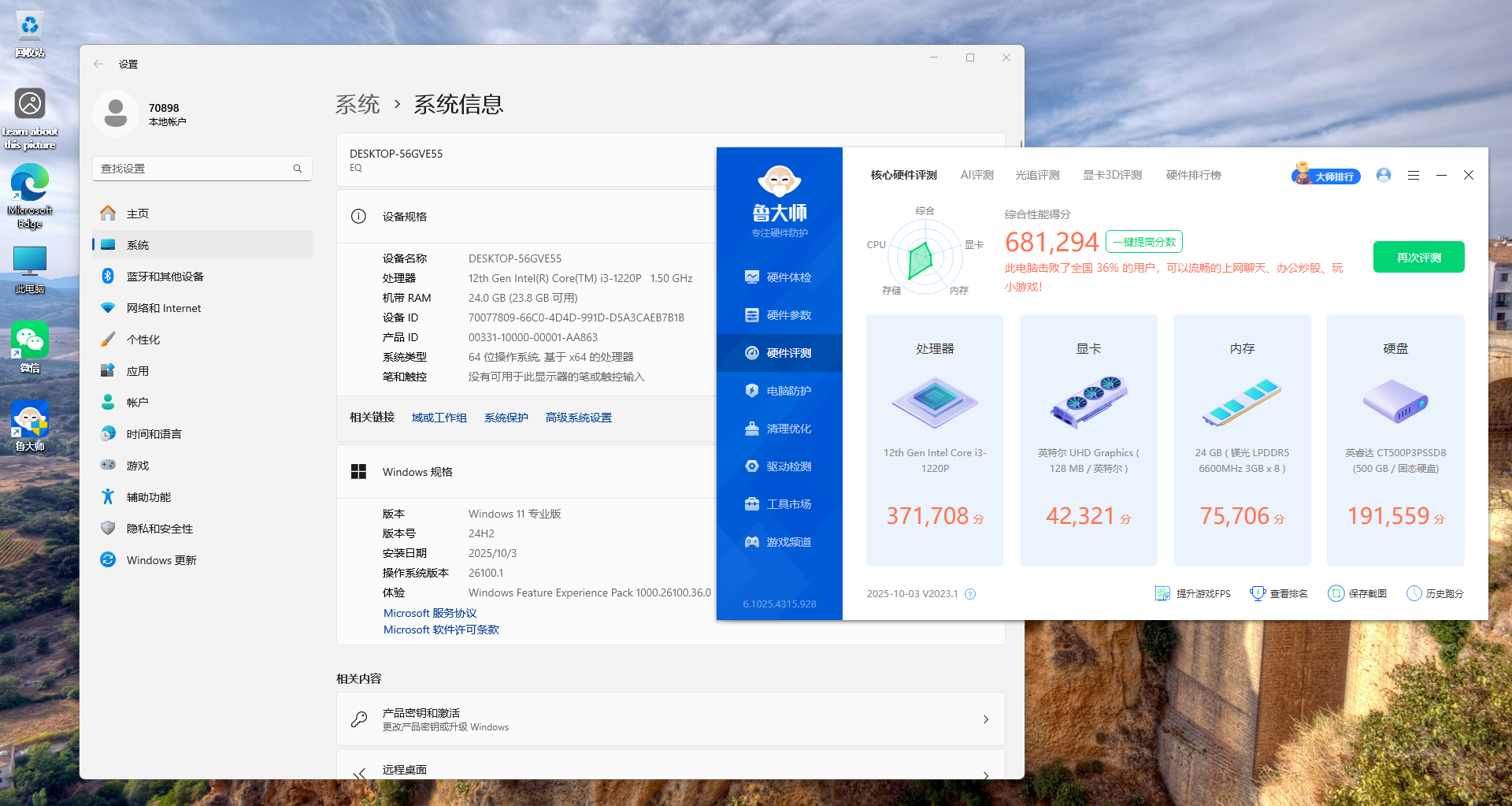The height and width of the screenshot is (806, 1512).
Task: Click 保存截图 in 鲁大师
Action: coord(1358,593)
